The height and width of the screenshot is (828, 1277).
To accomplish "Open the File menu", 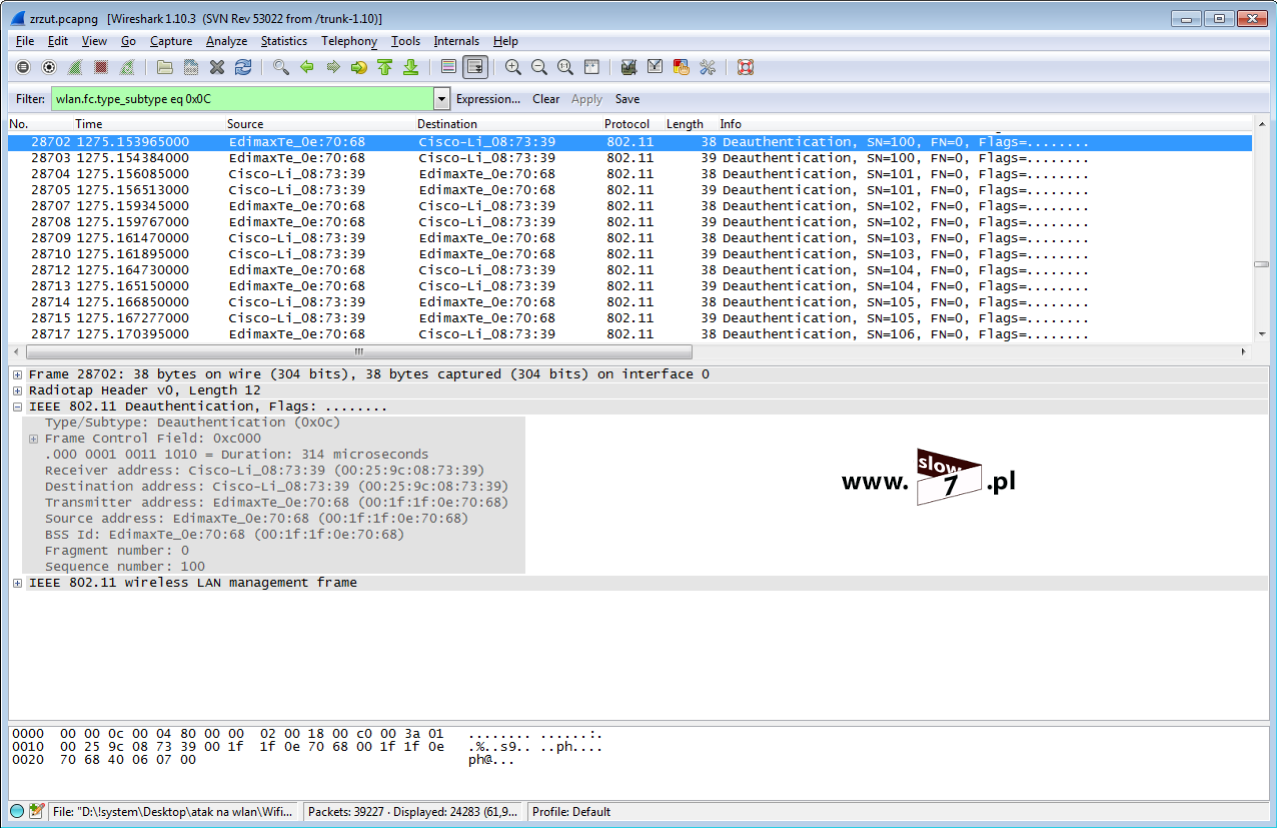I will (x=25, y=41).
